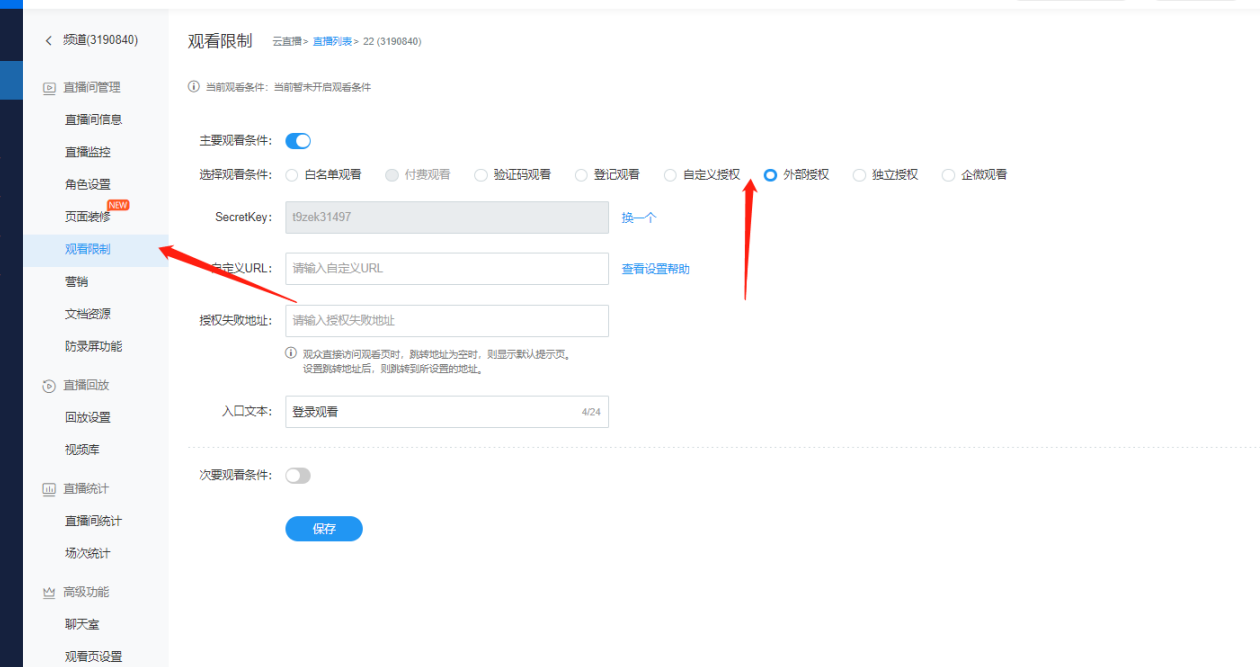Select the 独立授权 radio button

[x=859, y=175]
